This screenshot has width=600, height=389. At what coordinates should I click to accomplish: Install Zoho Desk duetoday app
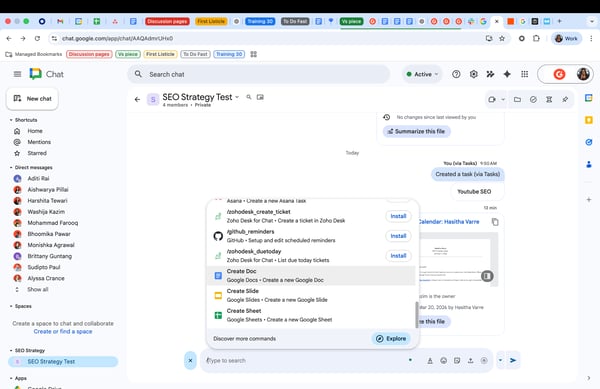click(398, 256)
